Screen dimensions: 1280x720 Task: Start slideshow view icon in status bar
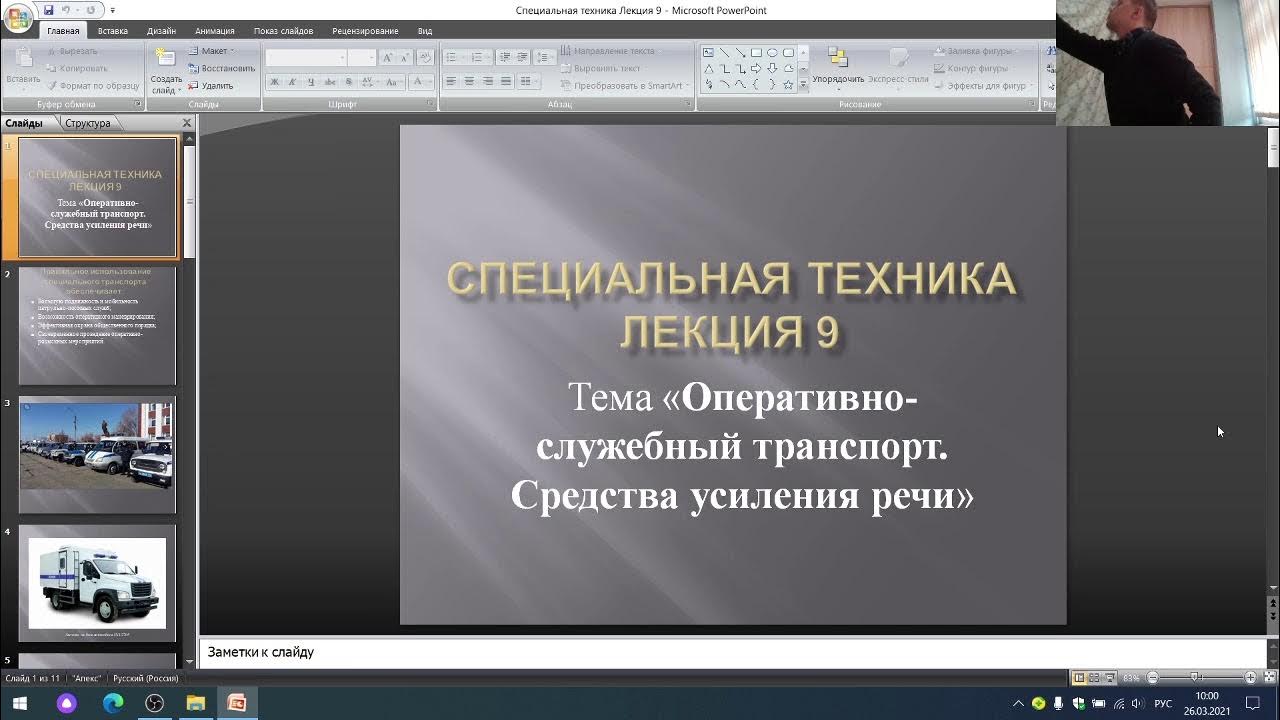1110,678
